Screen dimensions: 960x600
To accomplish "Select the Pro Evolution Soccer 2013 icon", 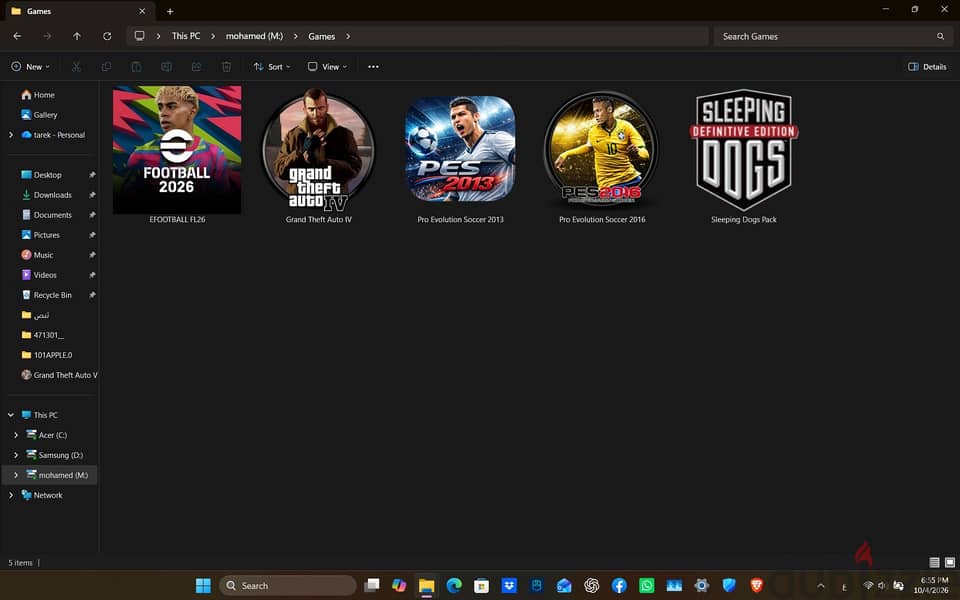I will tap(460, 150).
